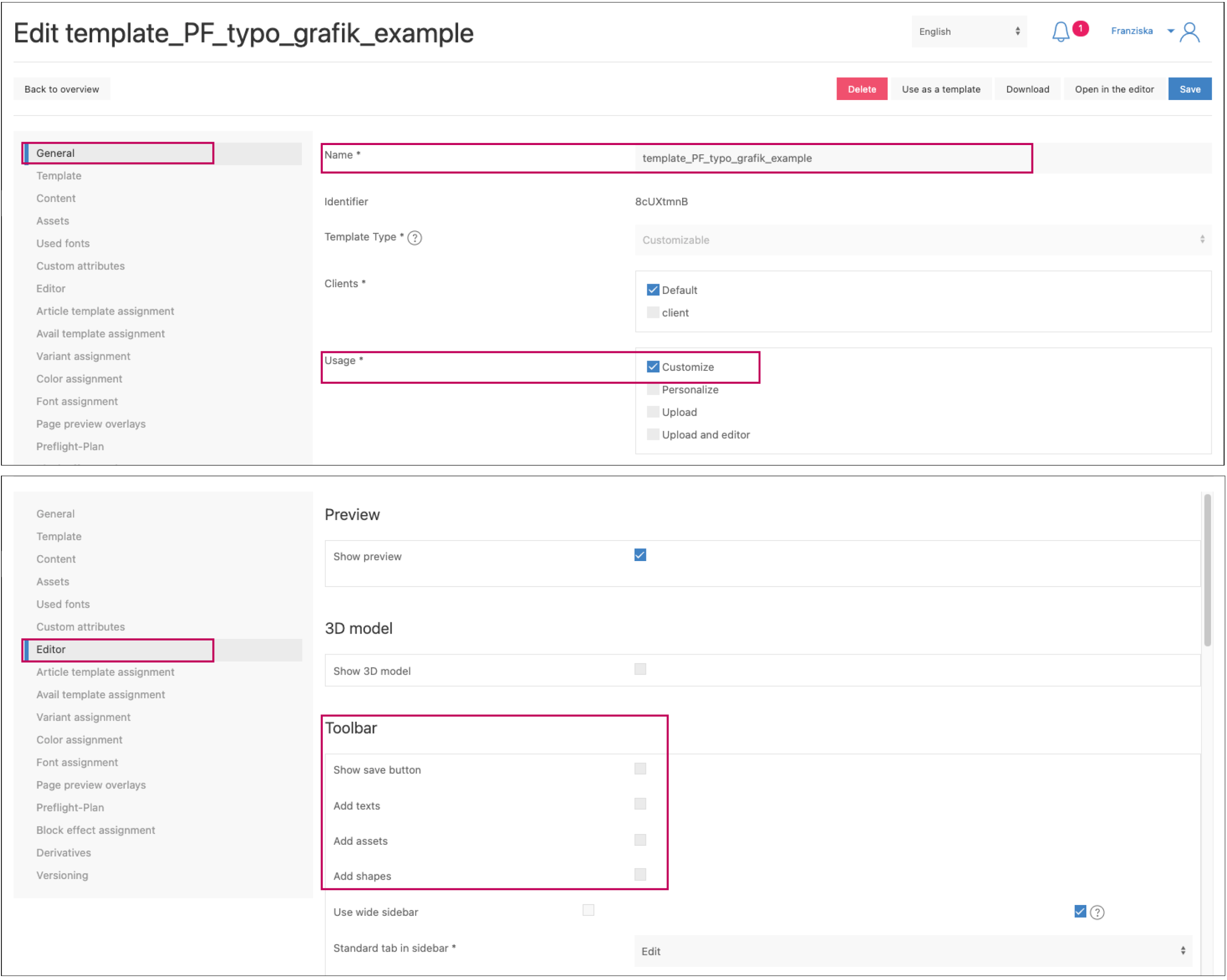Toggle the Customize usage checkbox
Image resolution: width=1227 pixels, height=980 pixels.
pos(653,367)
